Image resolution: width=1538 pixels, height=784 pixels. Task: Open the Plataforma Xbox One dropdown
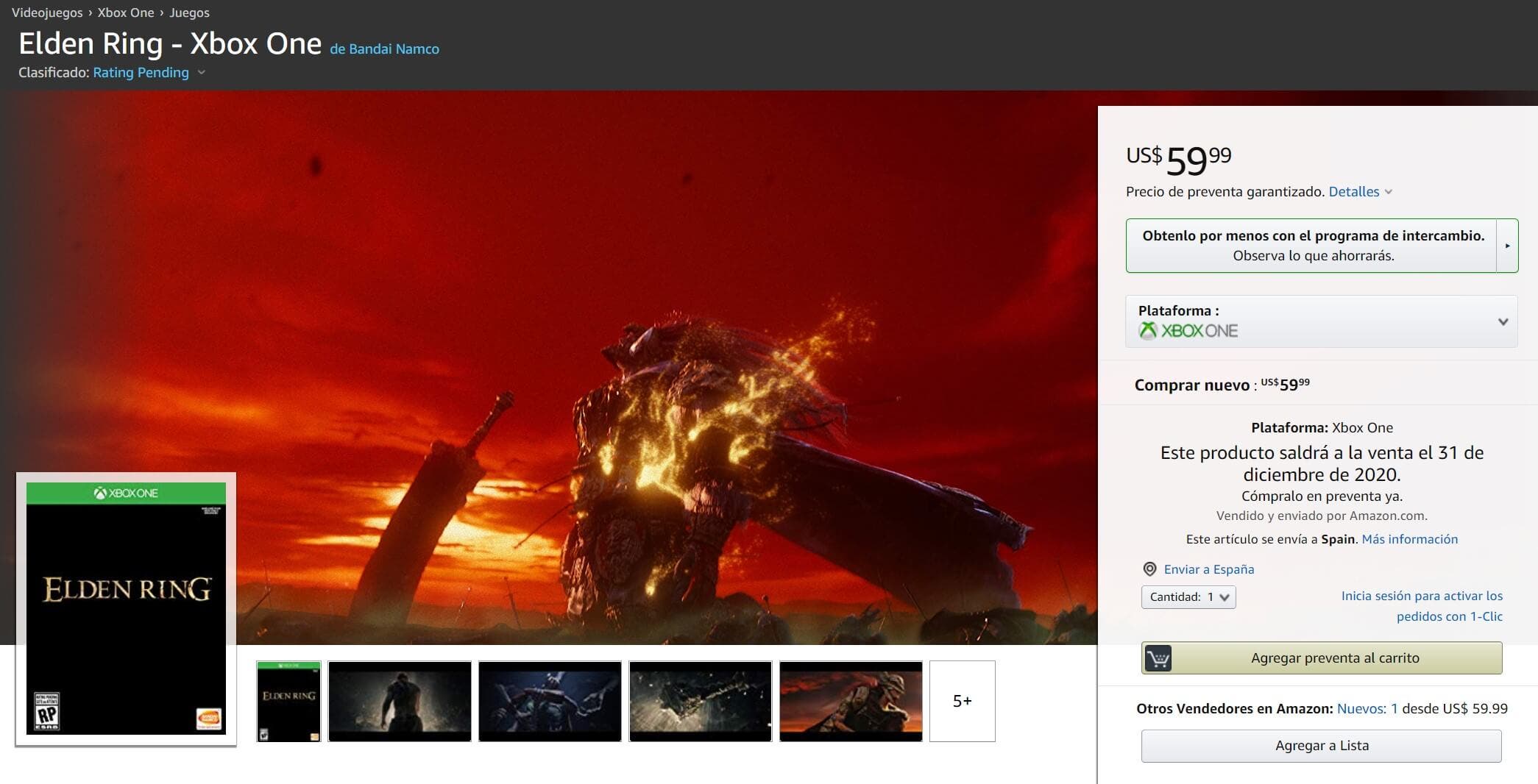pos(1322,321)
